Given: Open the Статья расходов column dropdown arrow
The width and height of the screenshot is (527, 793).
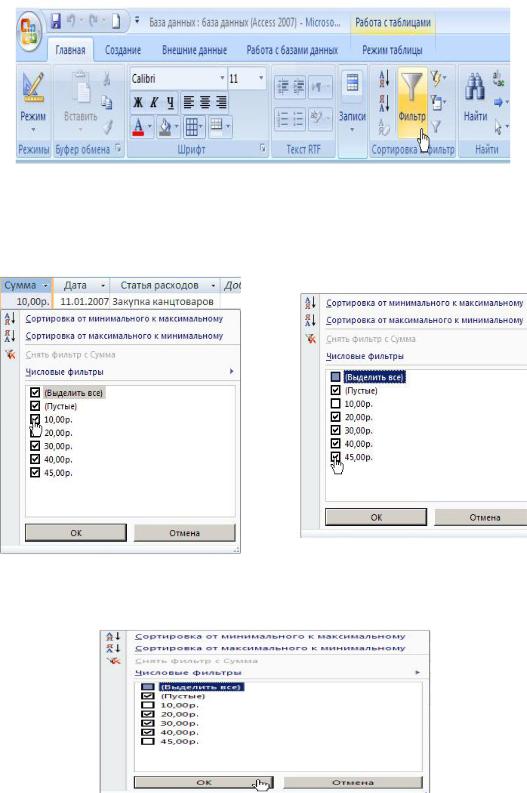Looking at the screenshot, I should point(213,286).
